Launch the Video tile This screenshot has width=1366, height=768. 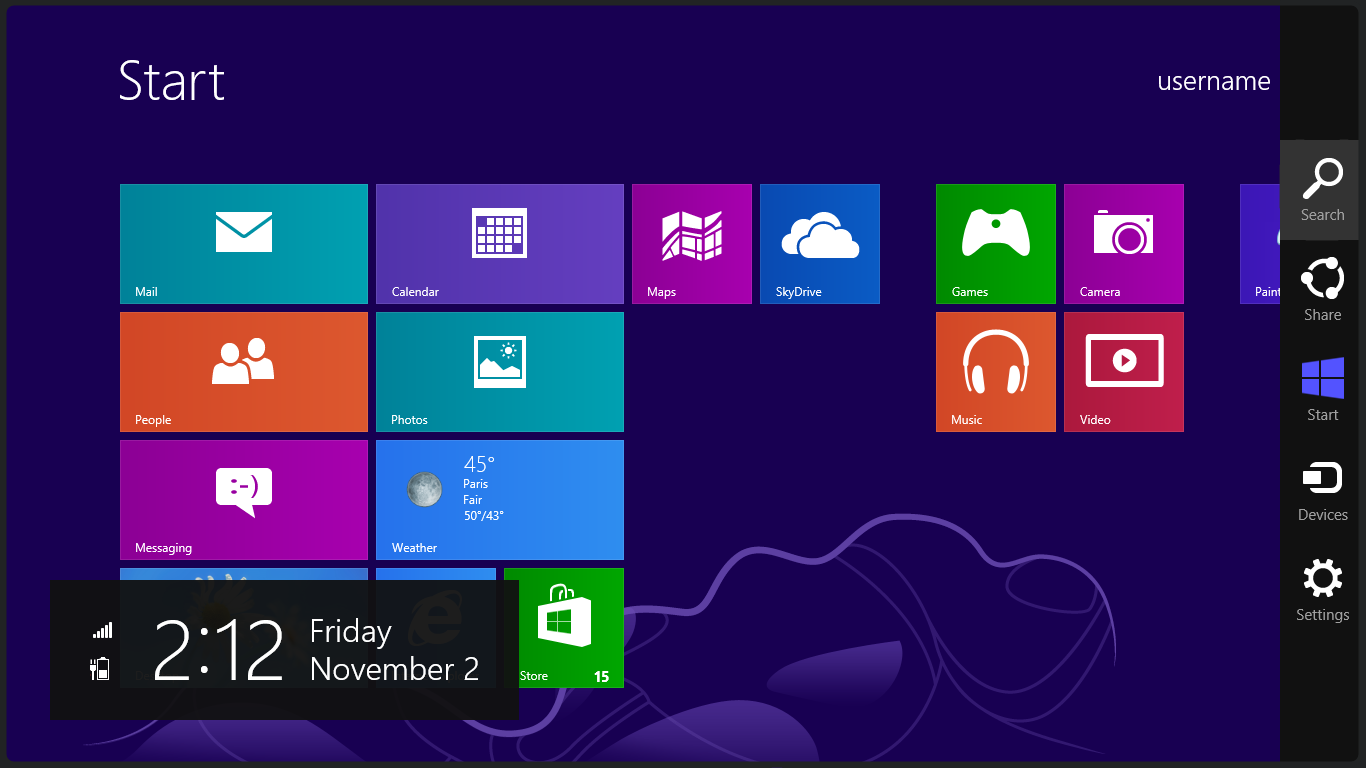[1124, 372]
